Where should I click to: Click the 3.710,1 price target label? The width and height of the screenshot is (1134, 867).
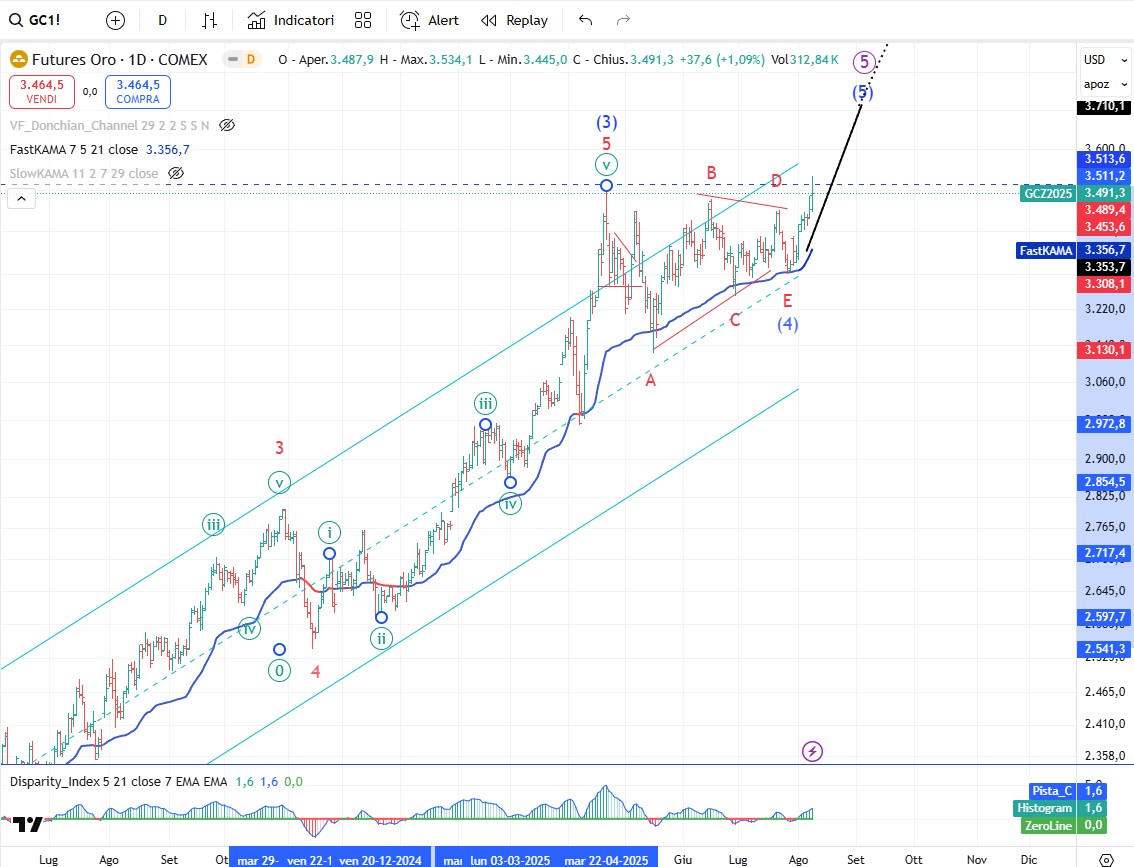pyautogui.click(x=1104, y=106)
